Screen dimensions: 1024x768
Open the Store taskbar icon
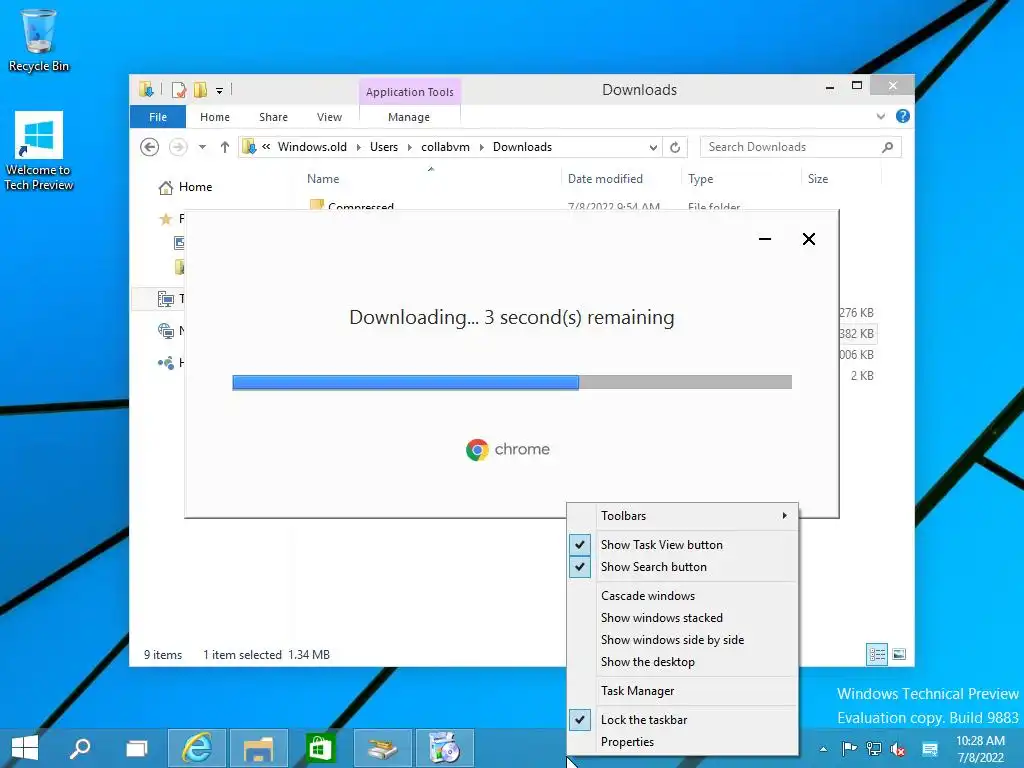(320, 748)
